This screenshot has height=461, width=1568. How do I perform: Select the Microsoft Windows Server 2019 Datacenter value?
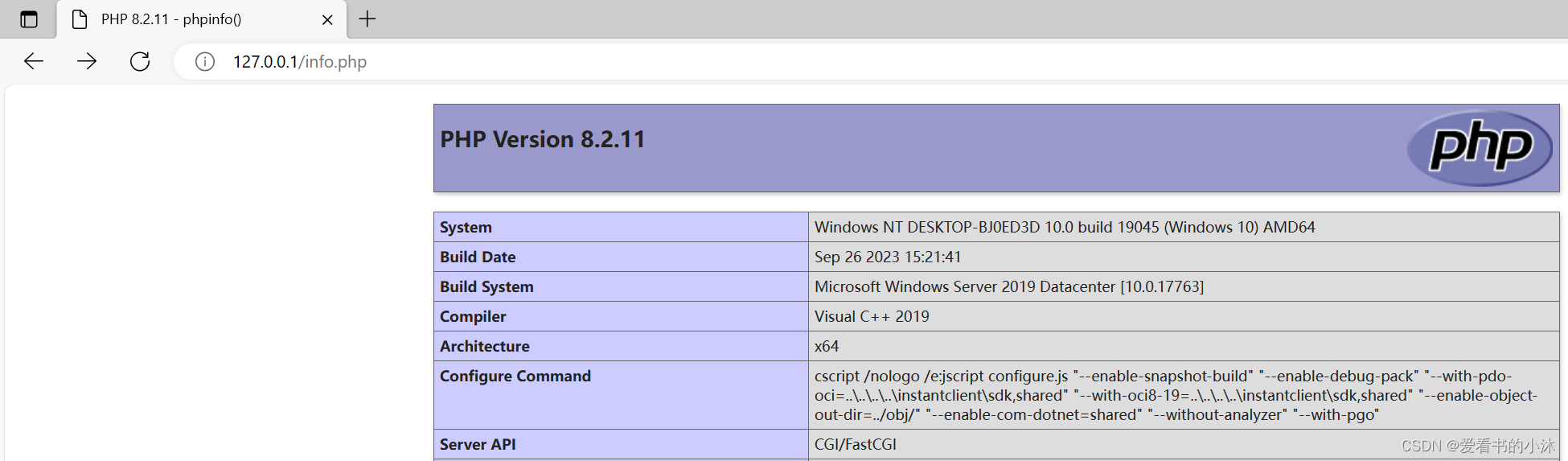1009,287
